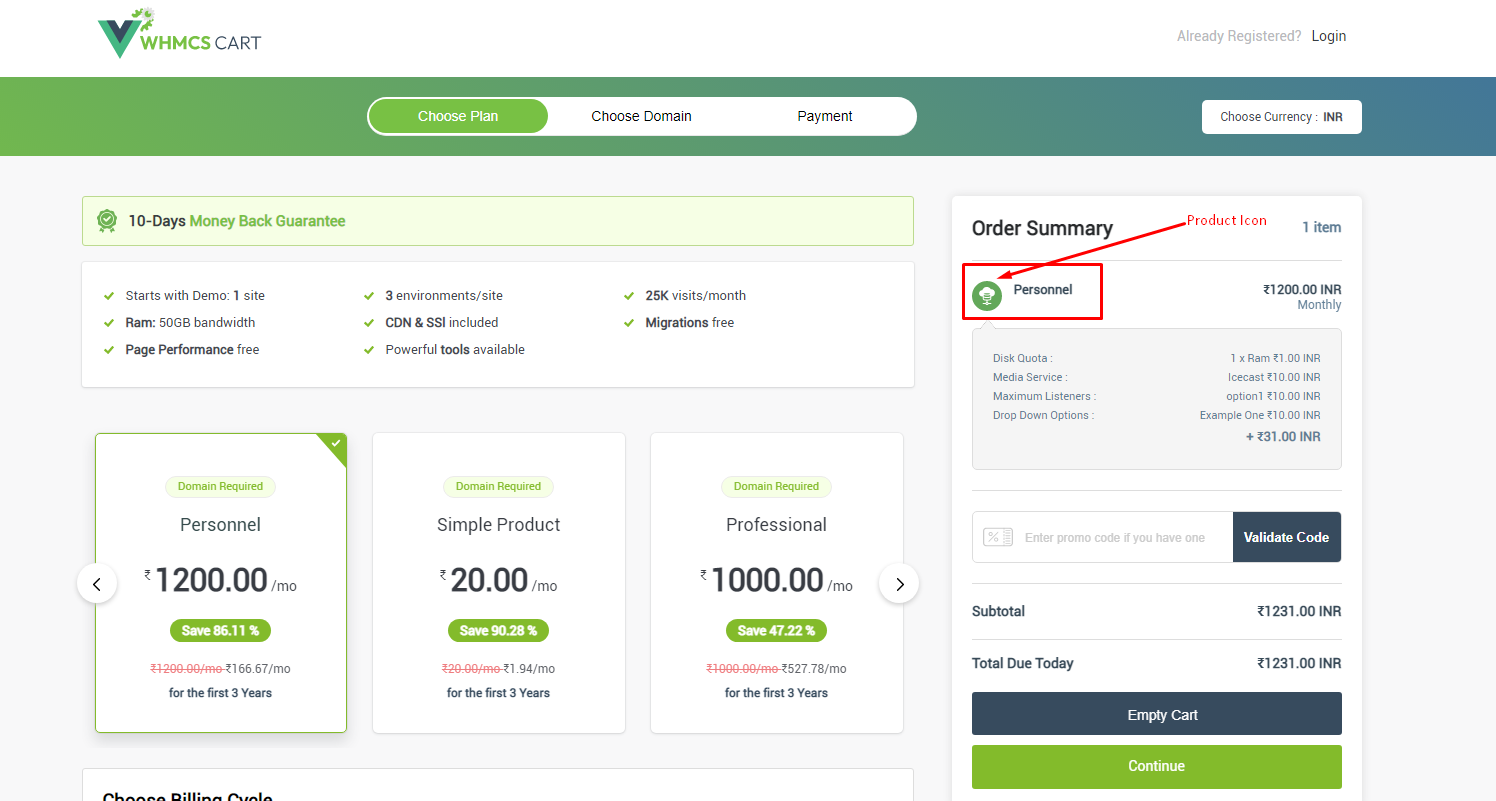Click the Personnel product icon in Order Summary
Image resolution: width=1496 pixels, height=801 pixels.
tap(987, 295)
